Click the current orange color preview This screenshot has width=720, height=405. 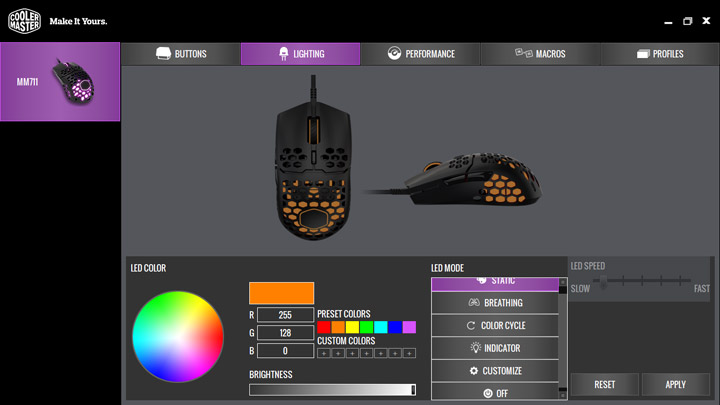coord(281,293)
